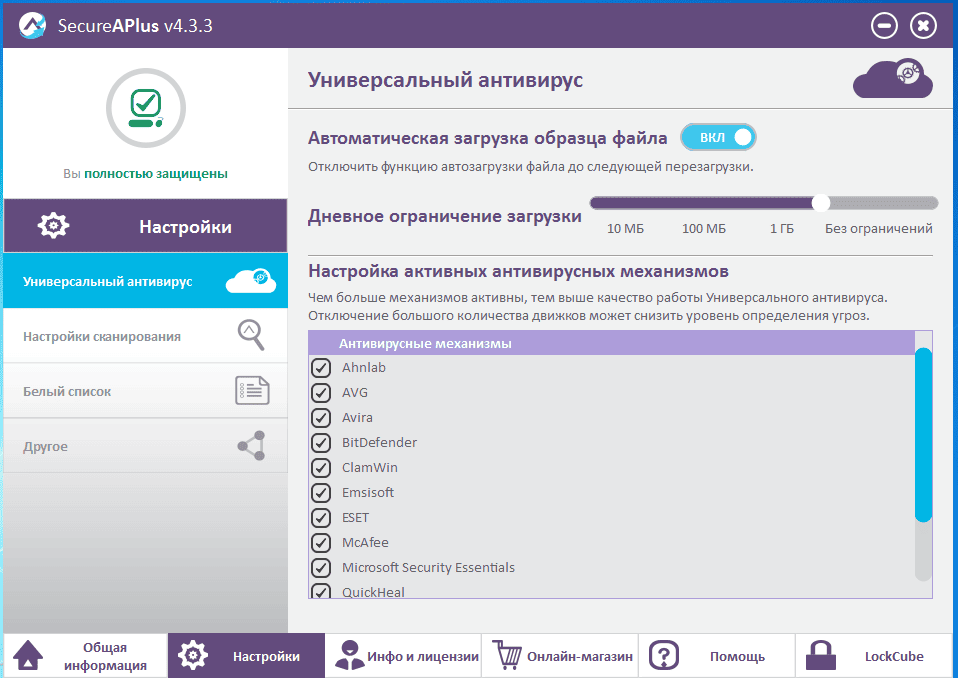Click the gear icon in bottom Настройки tab
Screen dimensions: 958x678
[192, 655]
